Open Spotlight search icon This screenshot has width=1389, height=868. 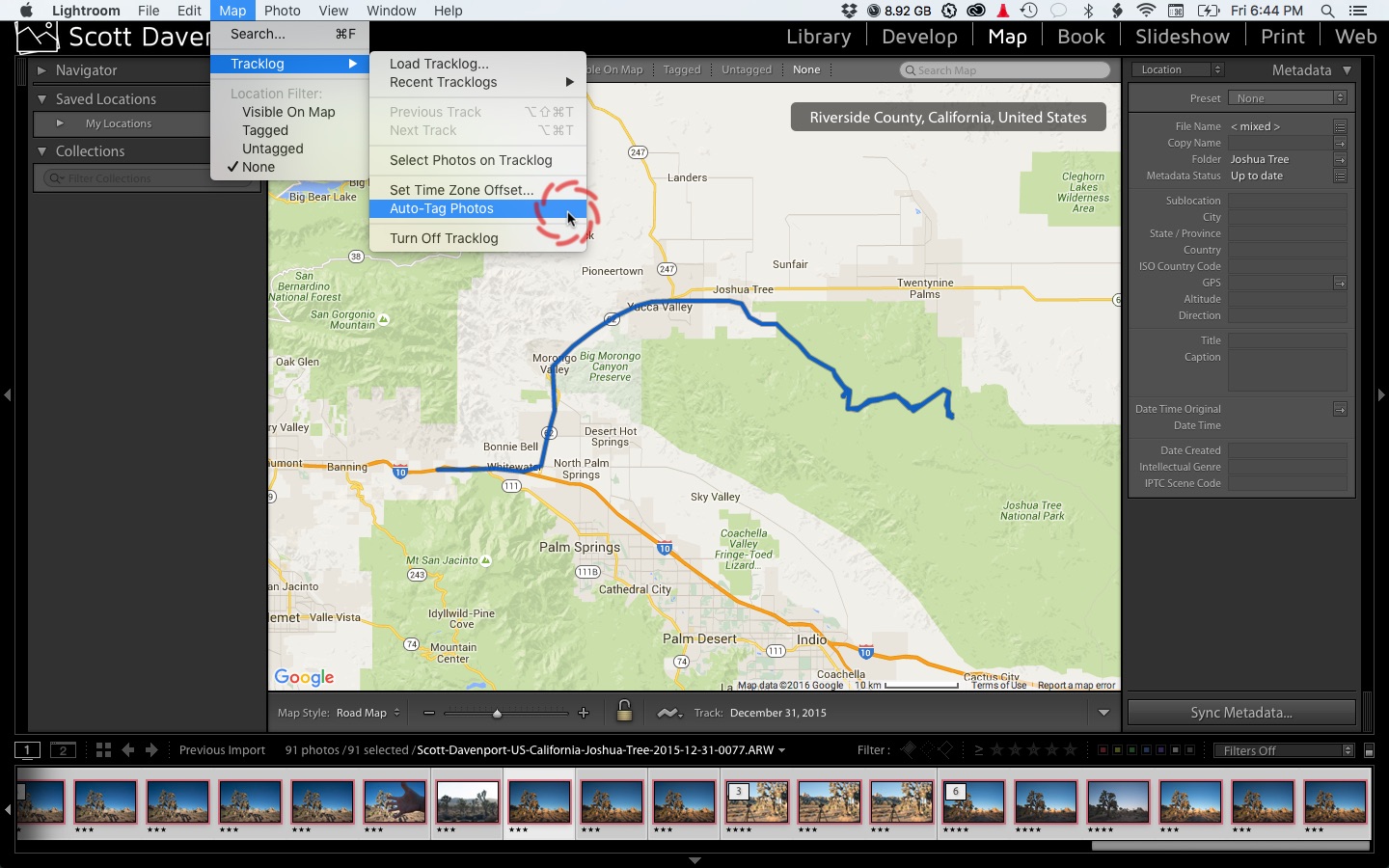point(1327,11)
